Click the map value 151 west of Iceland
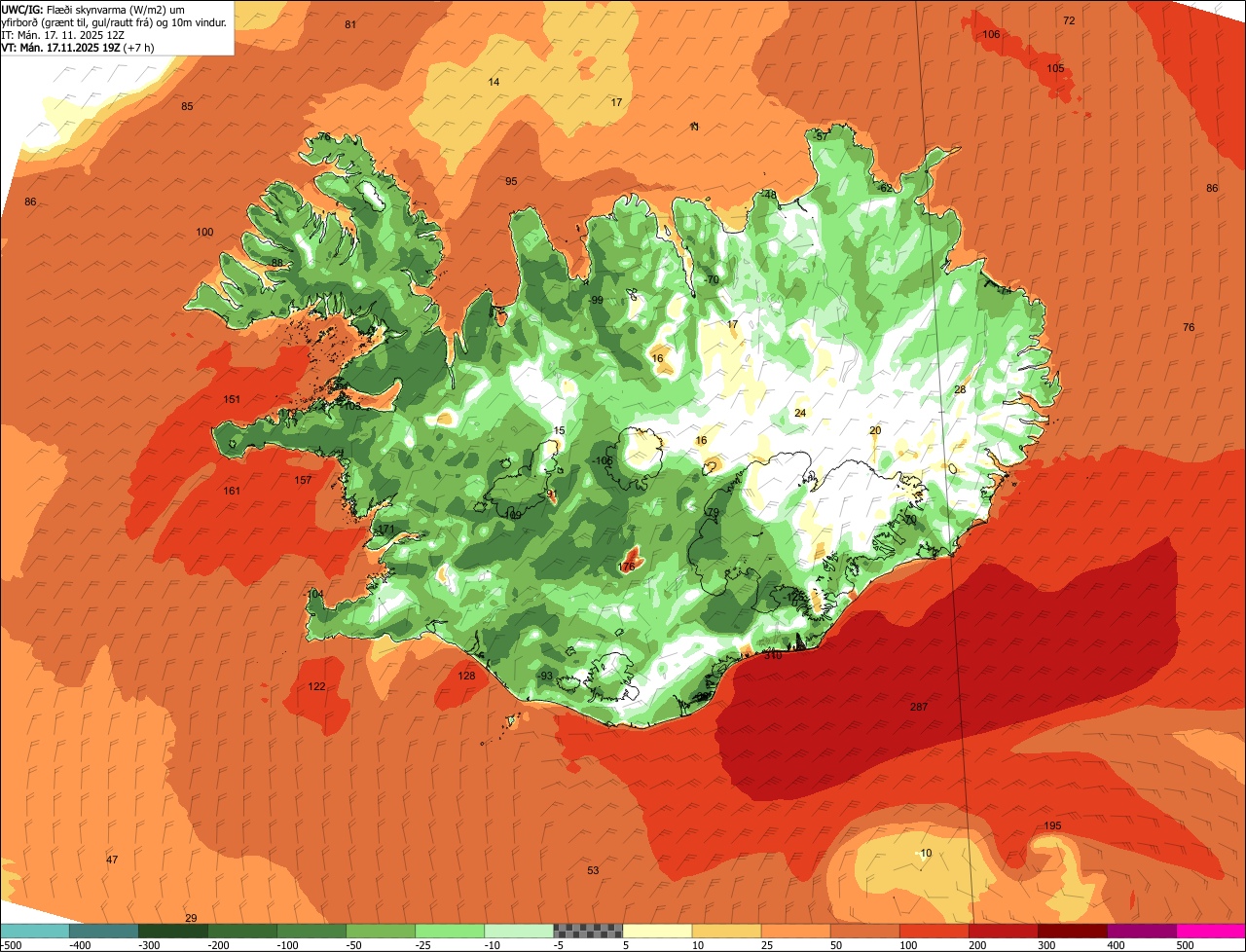Screen dimensions: 1246x952 [x=232, y=399]
